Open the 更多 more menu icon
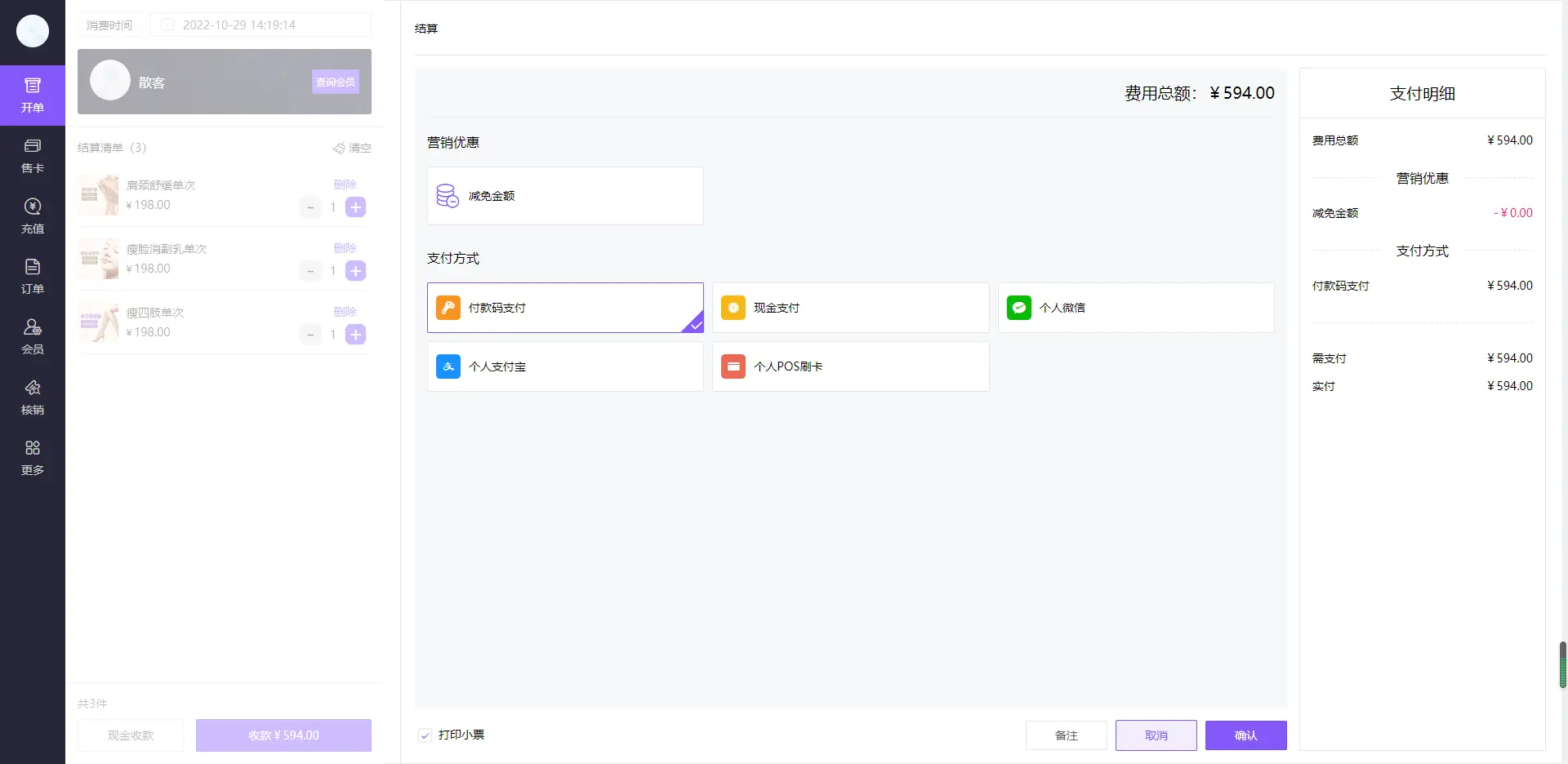The width and height of the screenshot is (1568, 764). click(x=33, y=449)
